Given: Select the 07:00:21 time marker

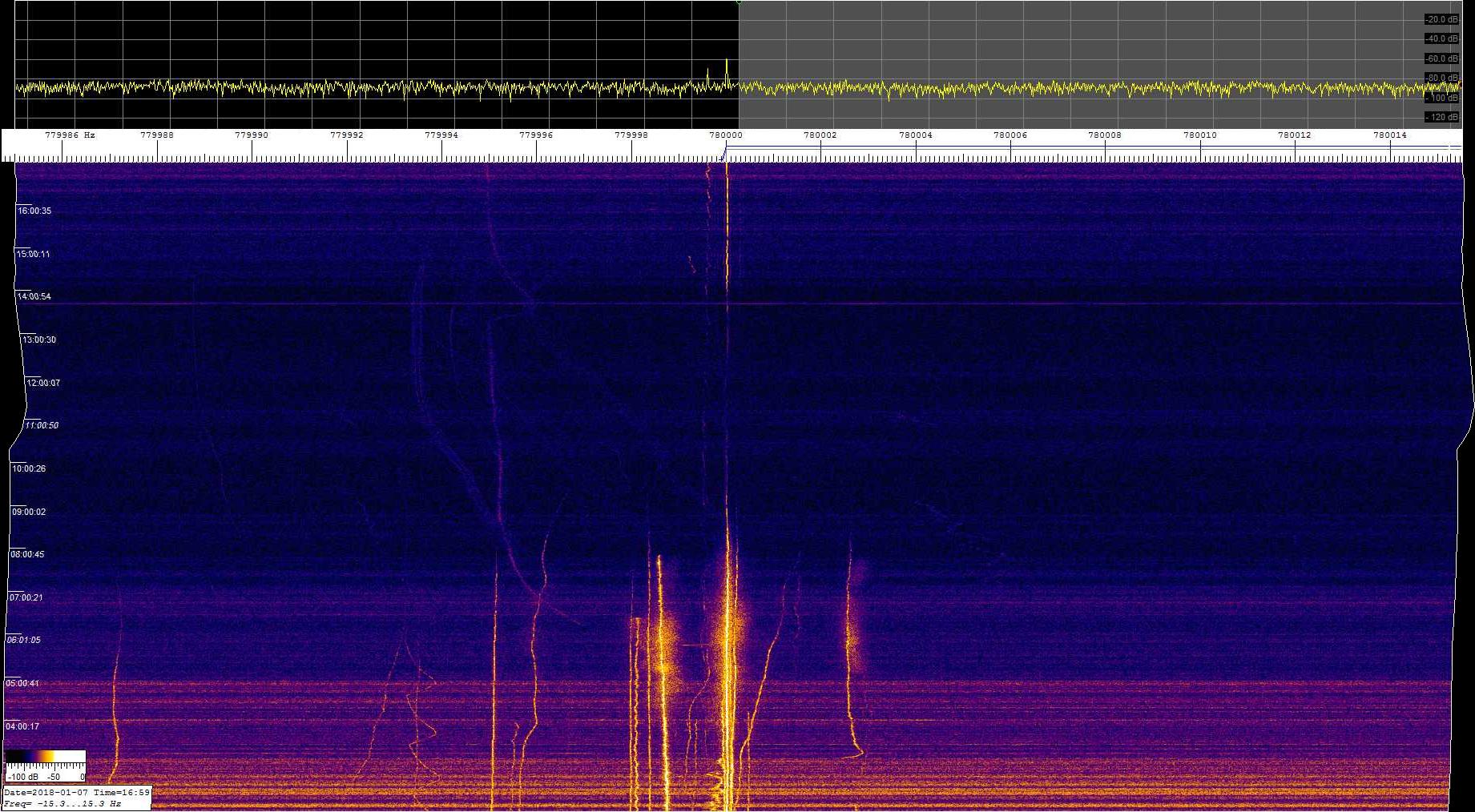Looking at the screenshot, I should point(26,597).
